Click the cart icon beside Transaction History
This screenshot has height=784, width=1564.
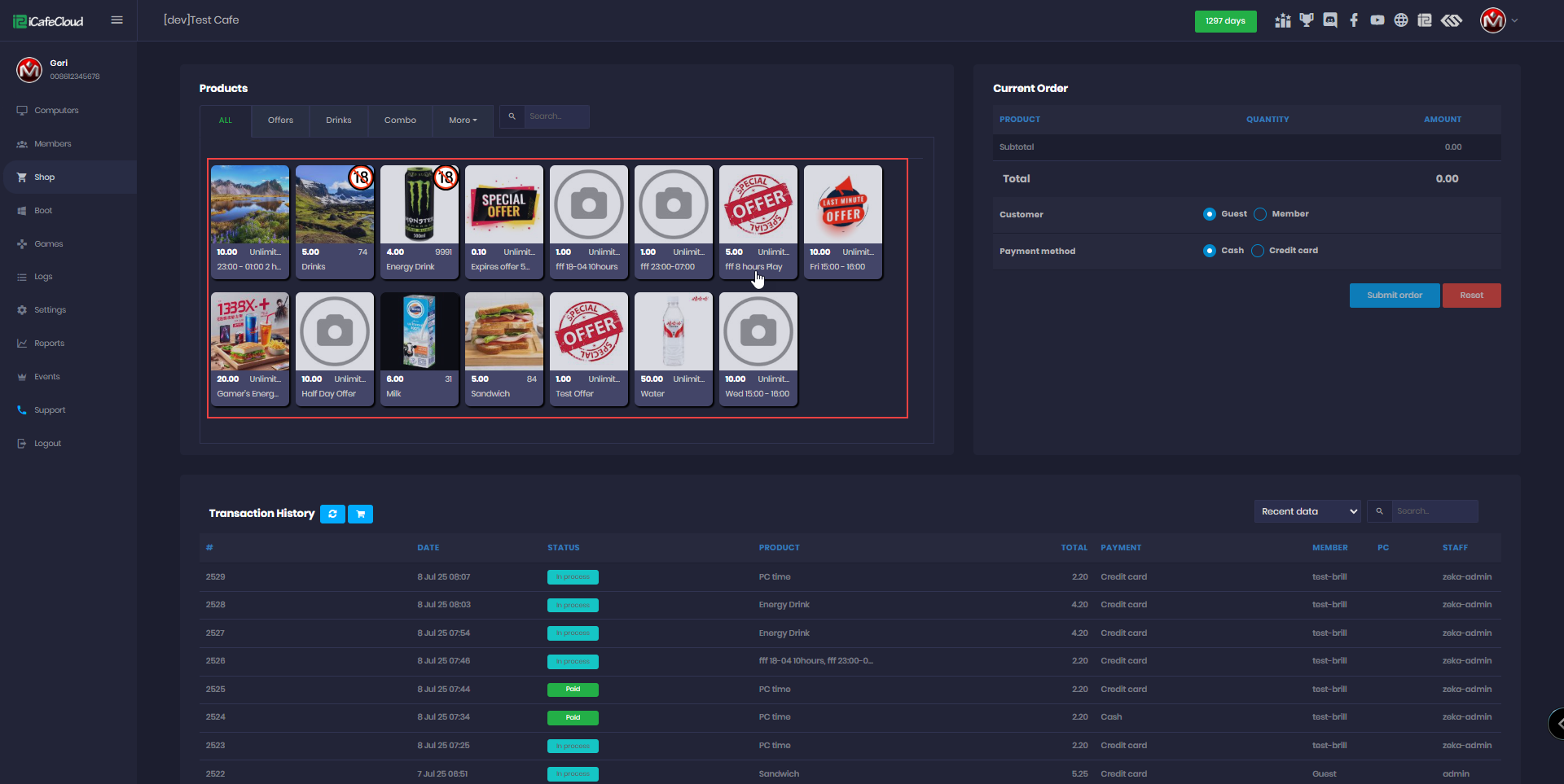(360, 514)
